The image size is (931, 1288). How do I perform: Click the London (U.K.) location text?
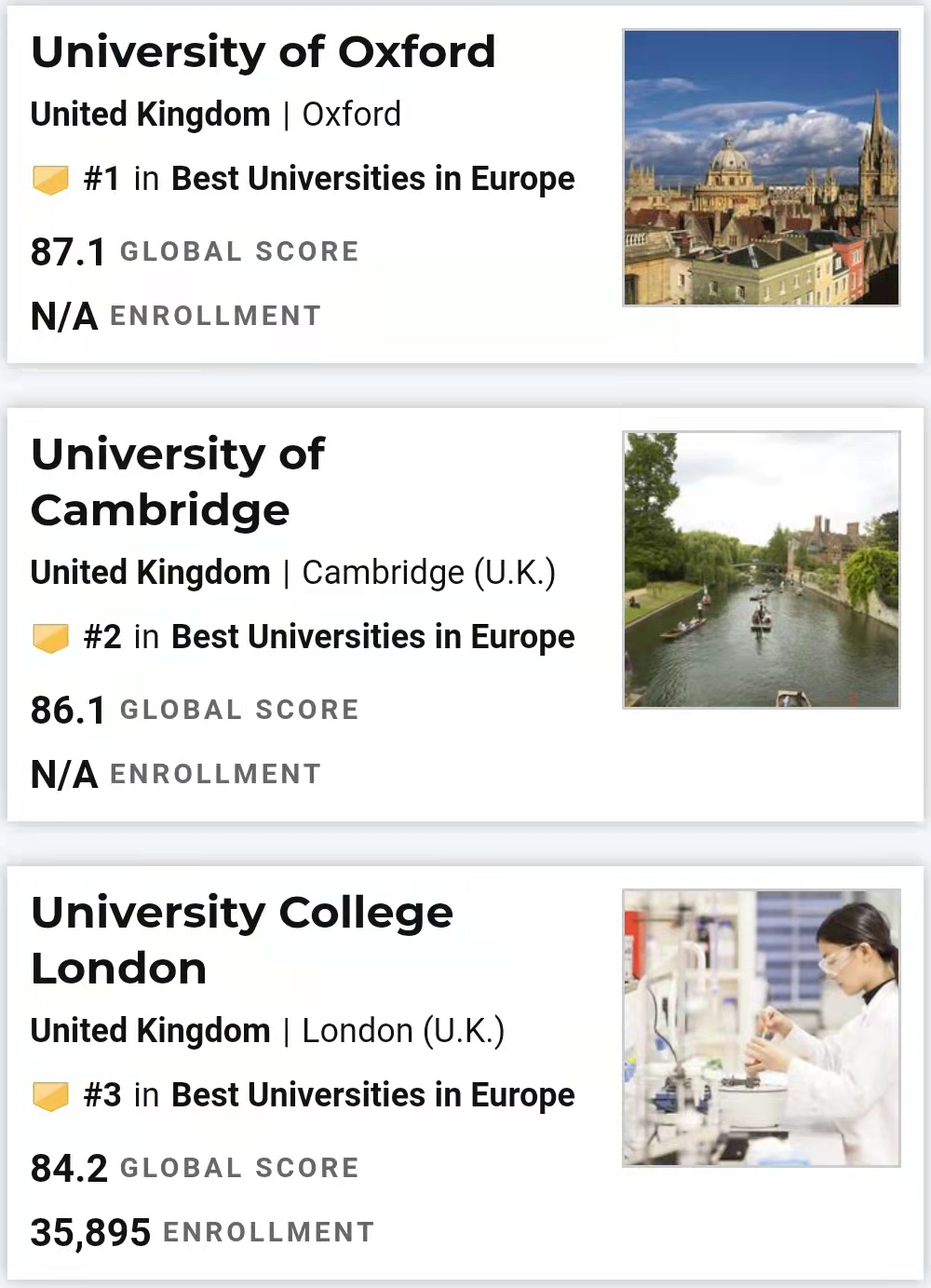(x=404, y=1031)
